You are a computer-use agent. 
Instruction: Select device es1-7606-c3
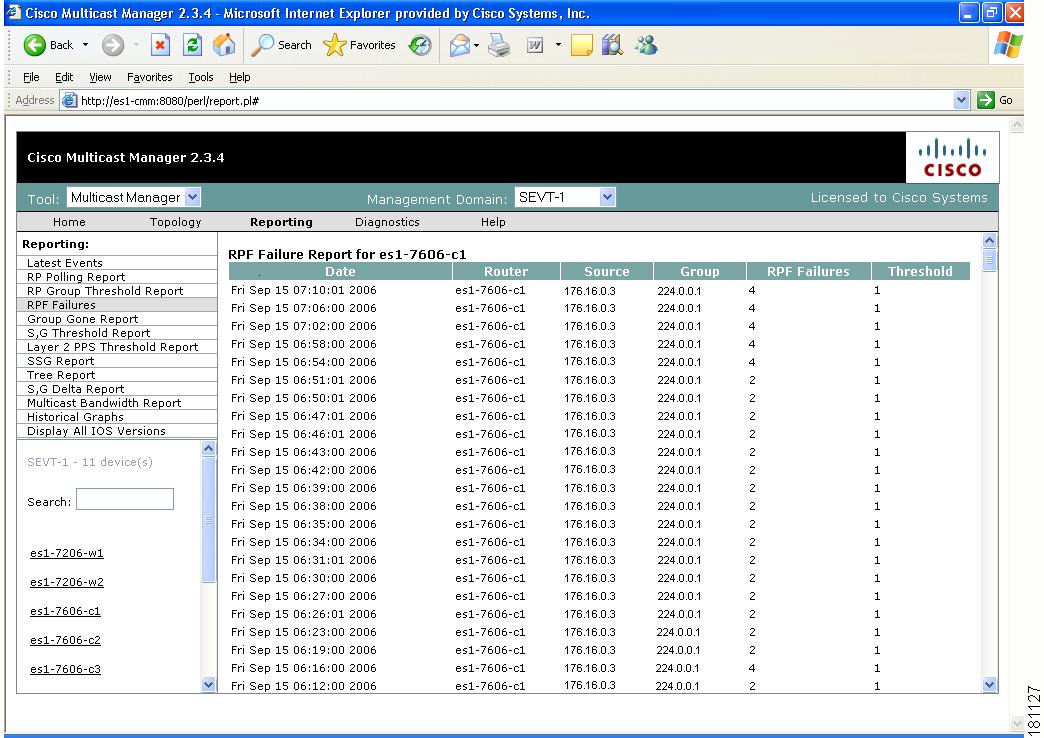[x=65, y=669]
